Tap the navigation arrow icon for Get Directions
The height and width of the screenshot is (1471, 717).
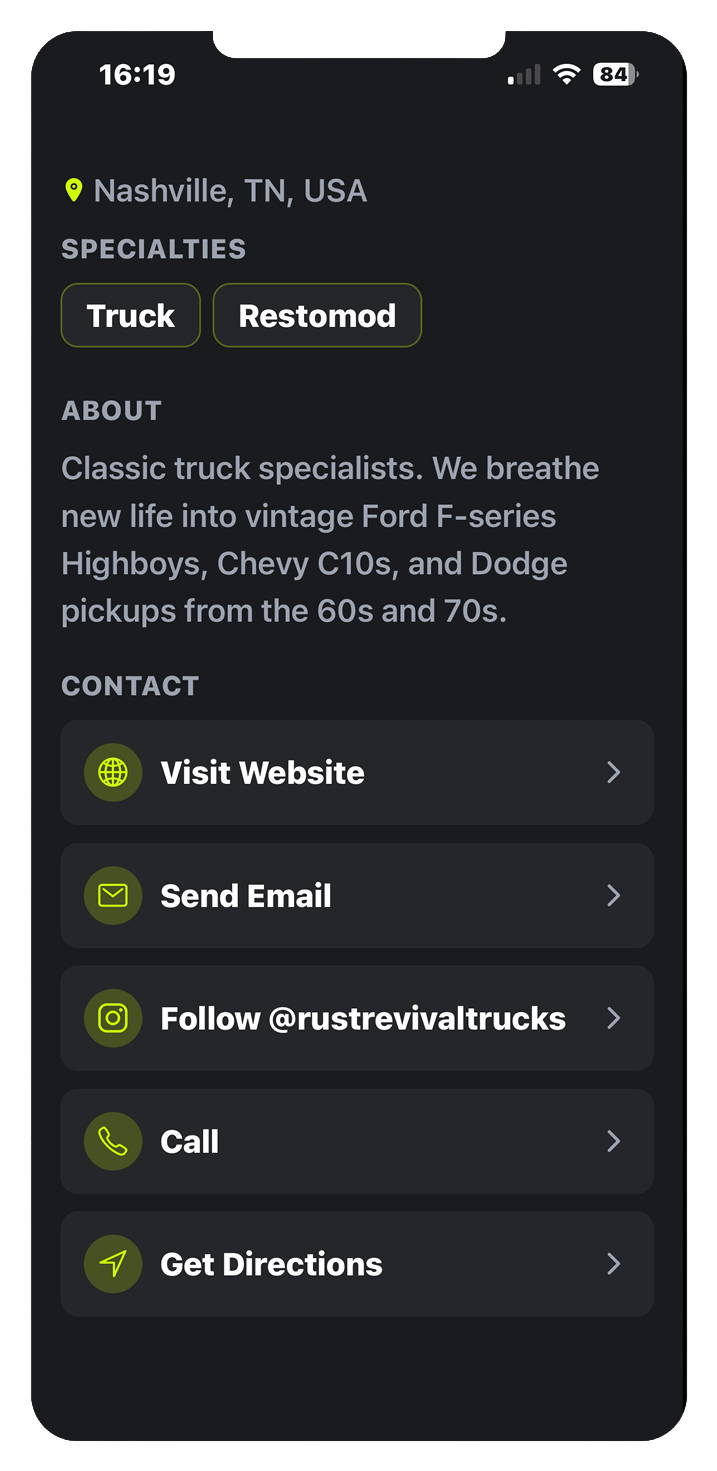[113, 1265]
